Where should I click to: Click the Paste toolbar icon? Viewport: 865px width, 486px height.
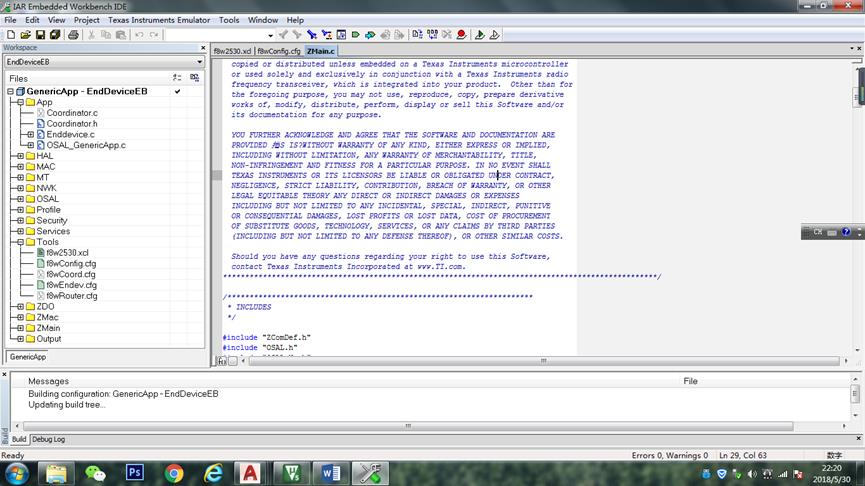(121, 35)
